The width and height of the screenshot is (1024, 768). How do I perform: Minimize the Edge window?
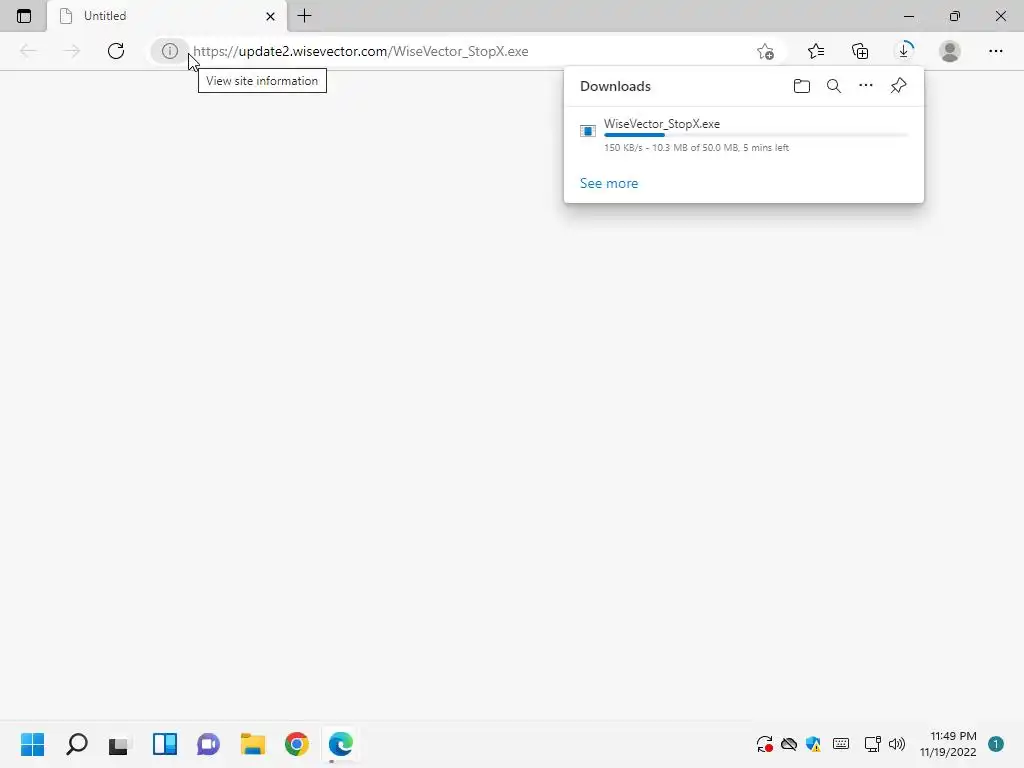(909, 16)
